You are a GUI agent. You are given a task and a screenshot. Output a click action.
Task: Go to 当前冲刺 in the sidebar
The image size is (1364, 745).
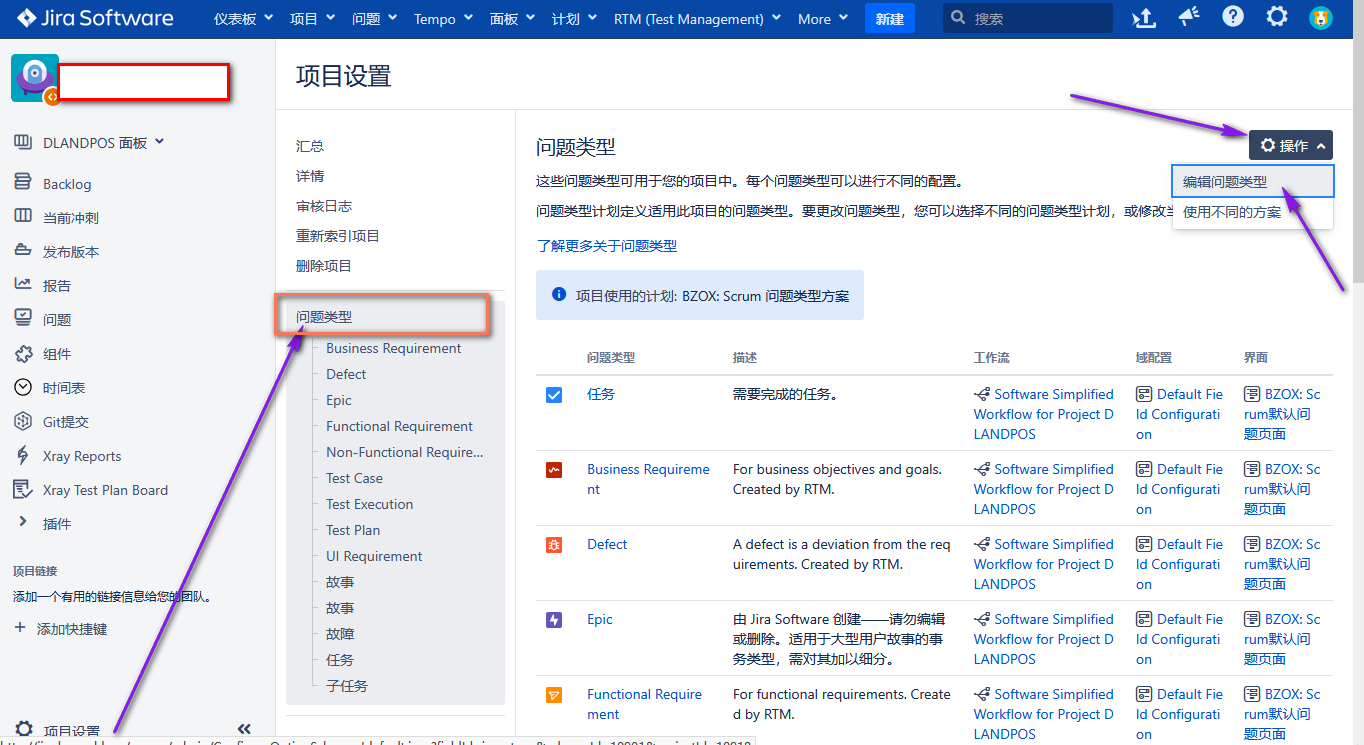(70, 218)
